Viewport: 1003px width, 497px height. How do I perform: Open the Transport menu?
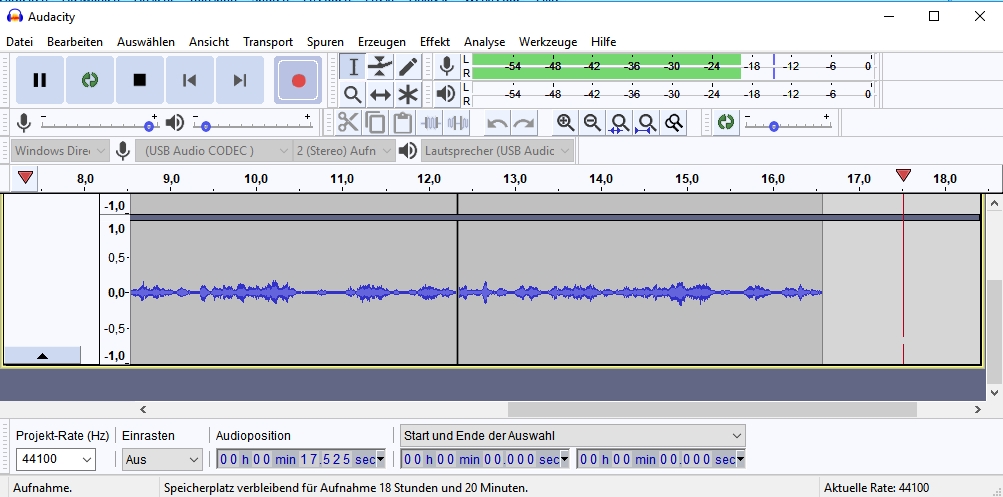[268, 42]
